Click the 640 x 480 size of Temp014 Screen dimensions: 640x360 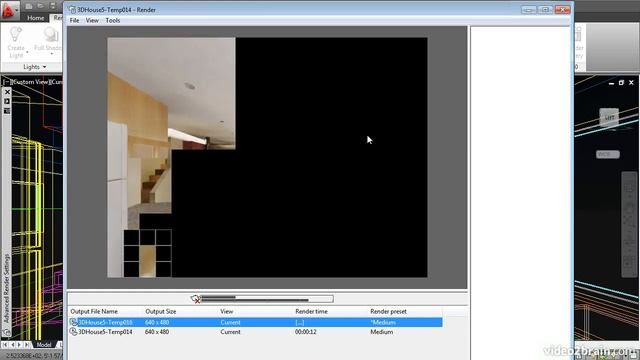click(x=157, y=332)
